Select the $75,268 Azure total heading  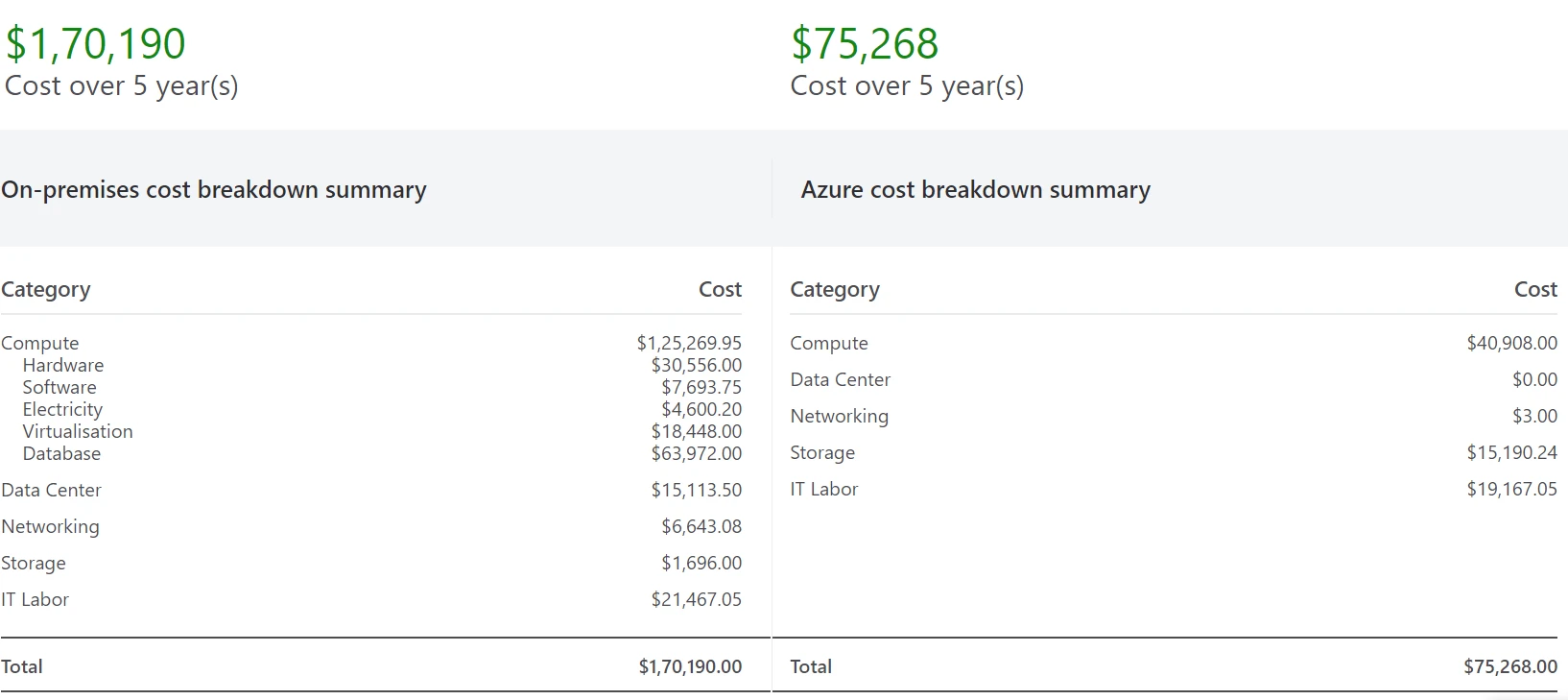coord(865,44)
